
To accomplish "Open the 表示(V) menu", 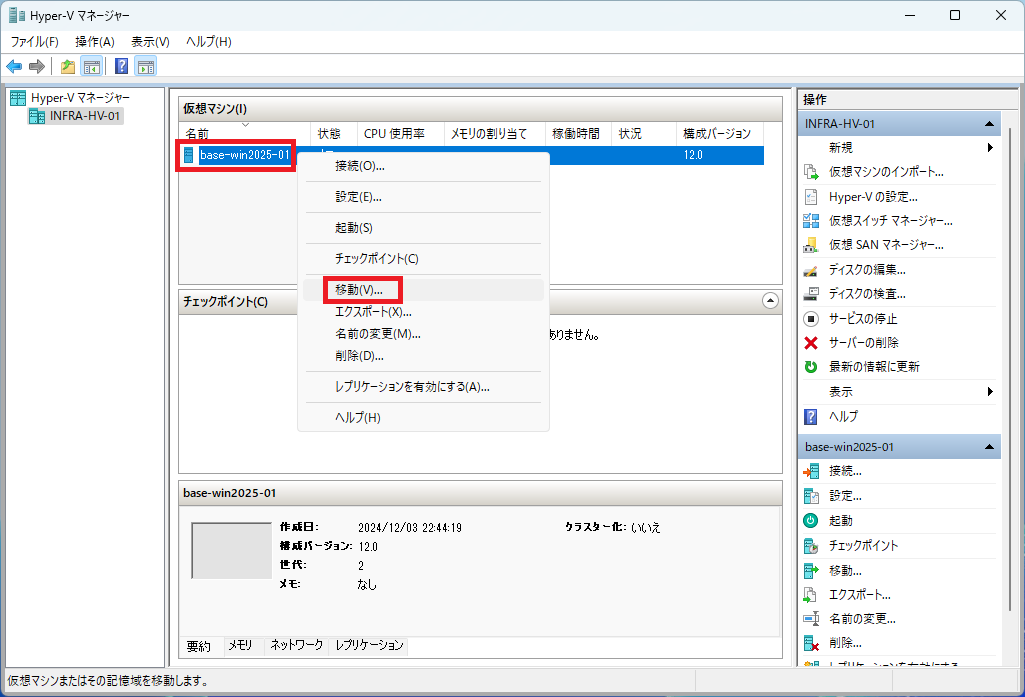I will click(150, 42).
